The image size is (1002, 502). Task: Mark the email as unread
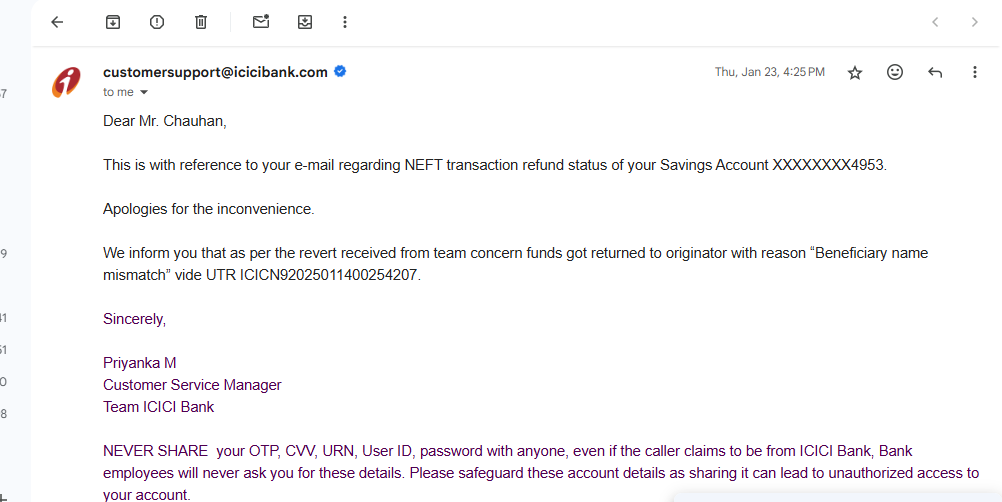point(261,22)
